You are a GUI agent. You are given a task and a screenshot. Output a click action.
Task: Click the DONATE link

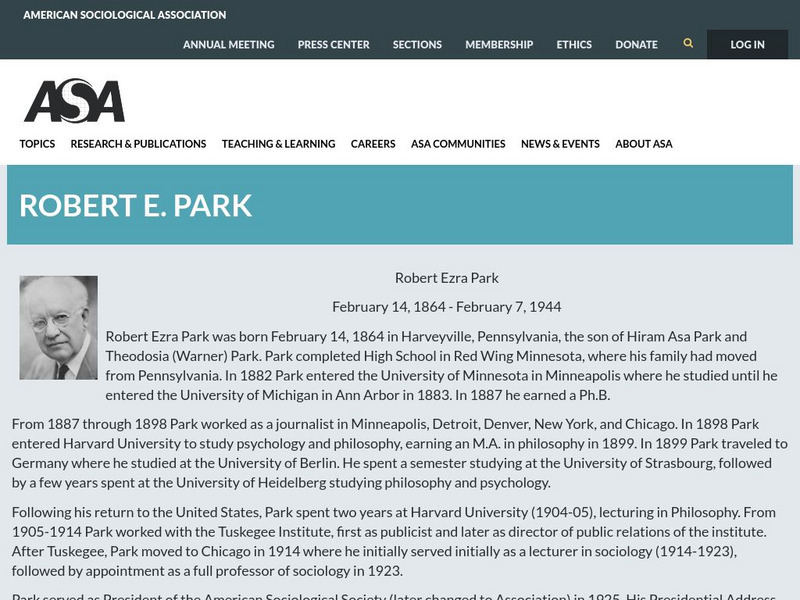[x=636, y=44]
